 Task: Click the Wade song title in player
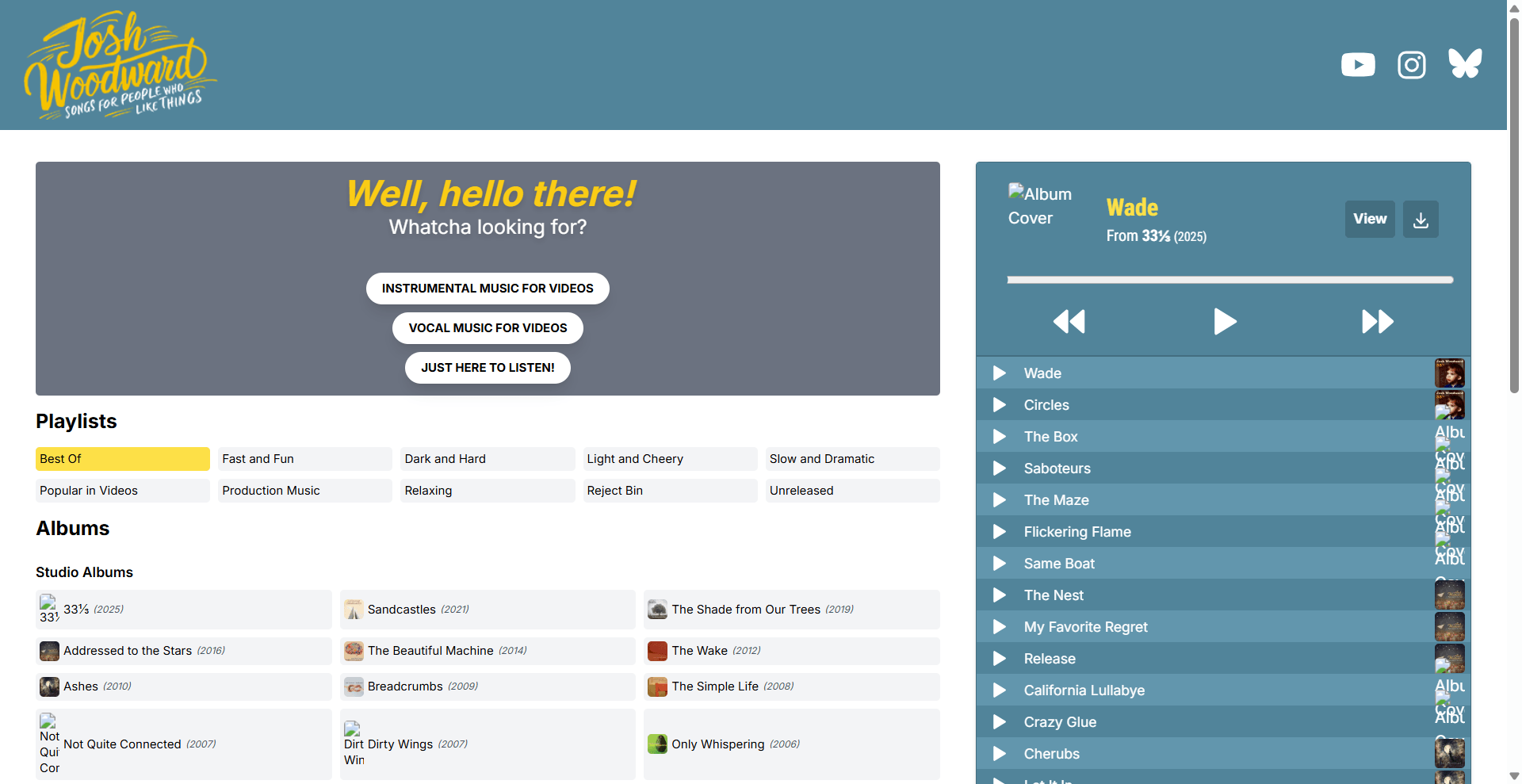coord(1132,208)
